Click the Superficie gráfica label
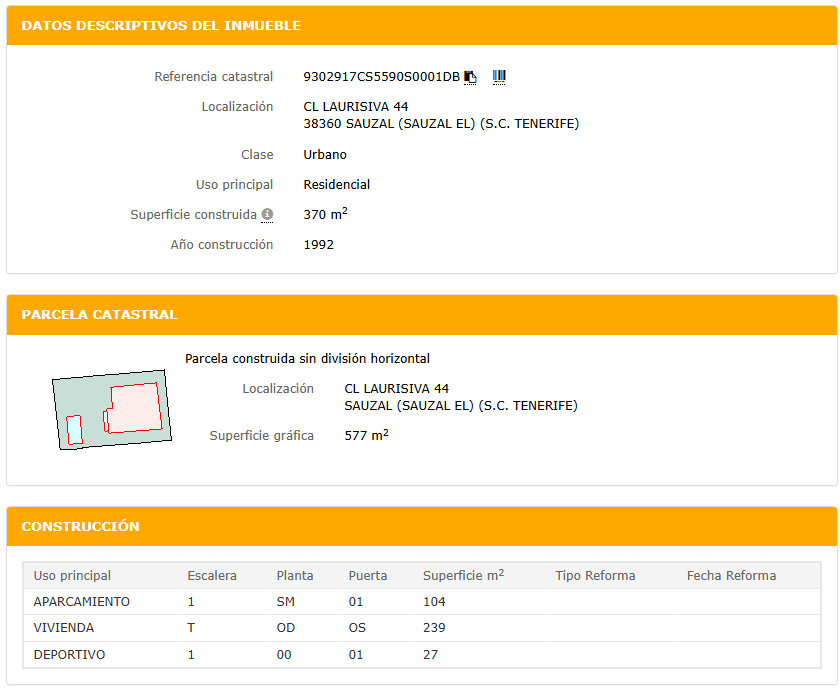The width and height of the screenshot is (840, 690). click(261, 436)
